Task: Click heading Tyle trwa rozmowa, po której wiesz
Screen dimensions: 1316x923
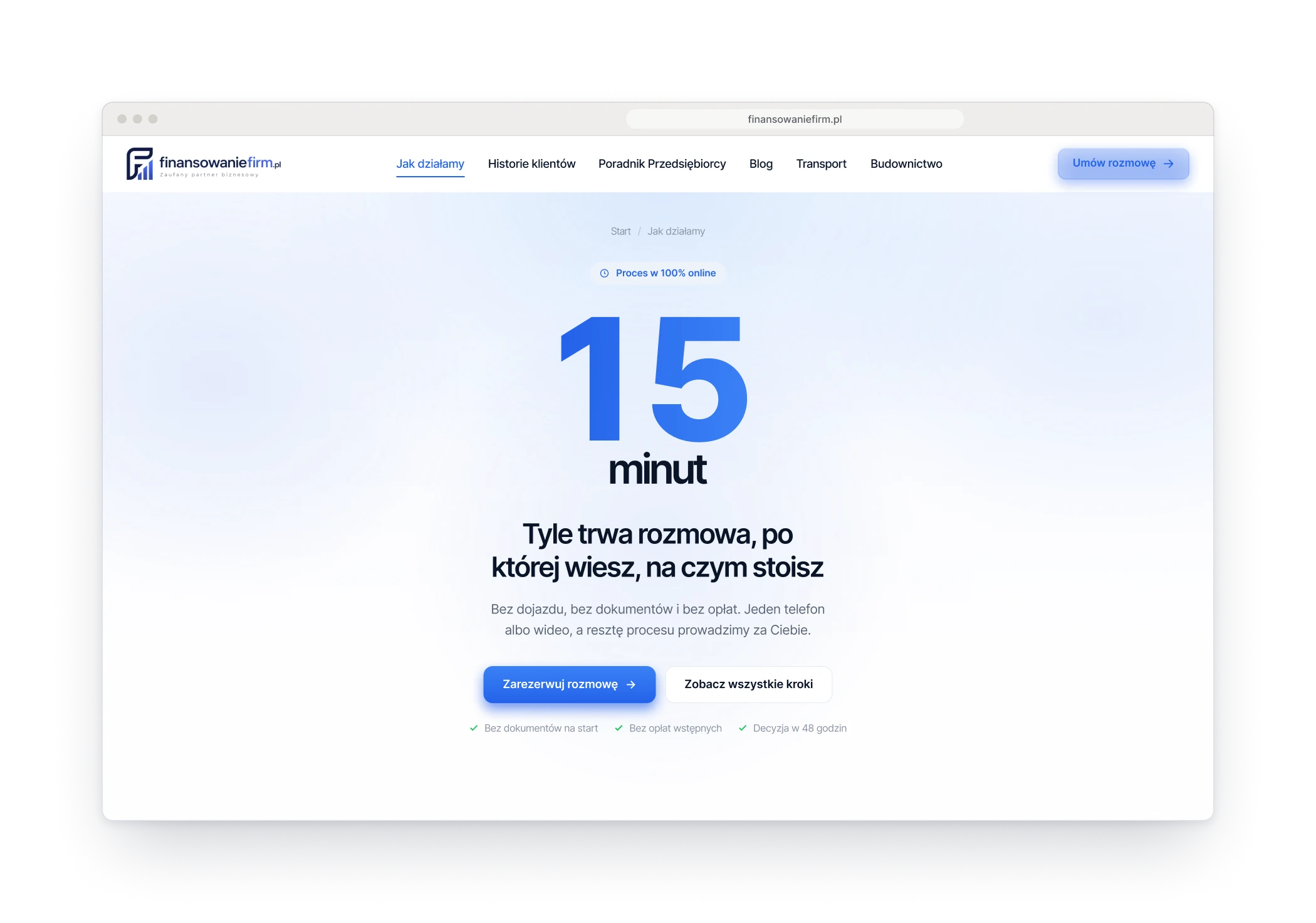Action: pyautogui.click(x=657, y=551)
